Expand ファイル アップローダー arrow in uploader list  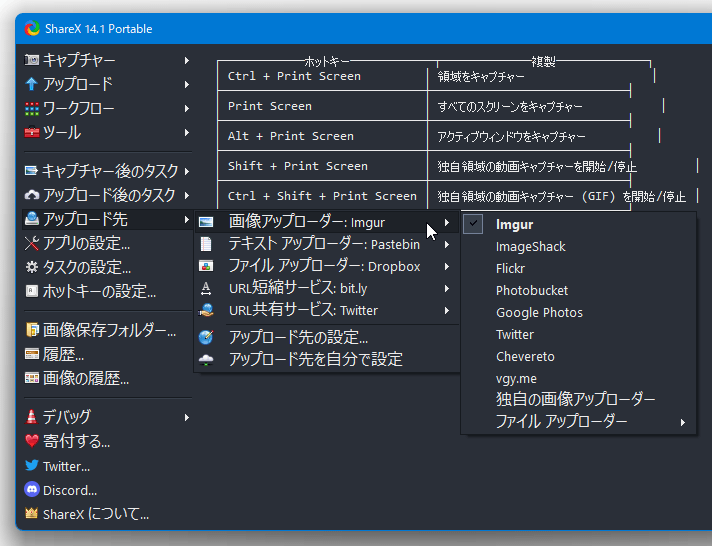pyautogui.click(x=682, y=422)
